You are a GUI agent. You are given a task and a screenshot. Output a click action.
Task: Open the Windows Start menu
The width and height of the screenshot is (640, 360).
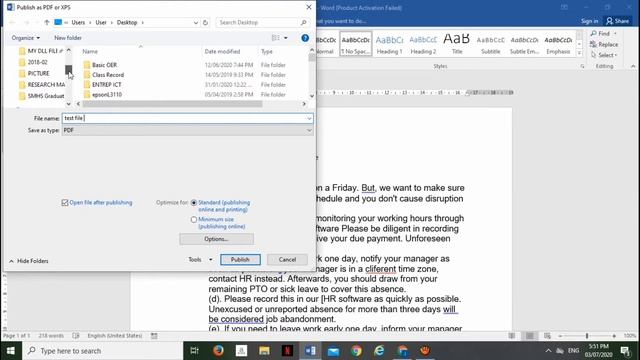point(11,351)
